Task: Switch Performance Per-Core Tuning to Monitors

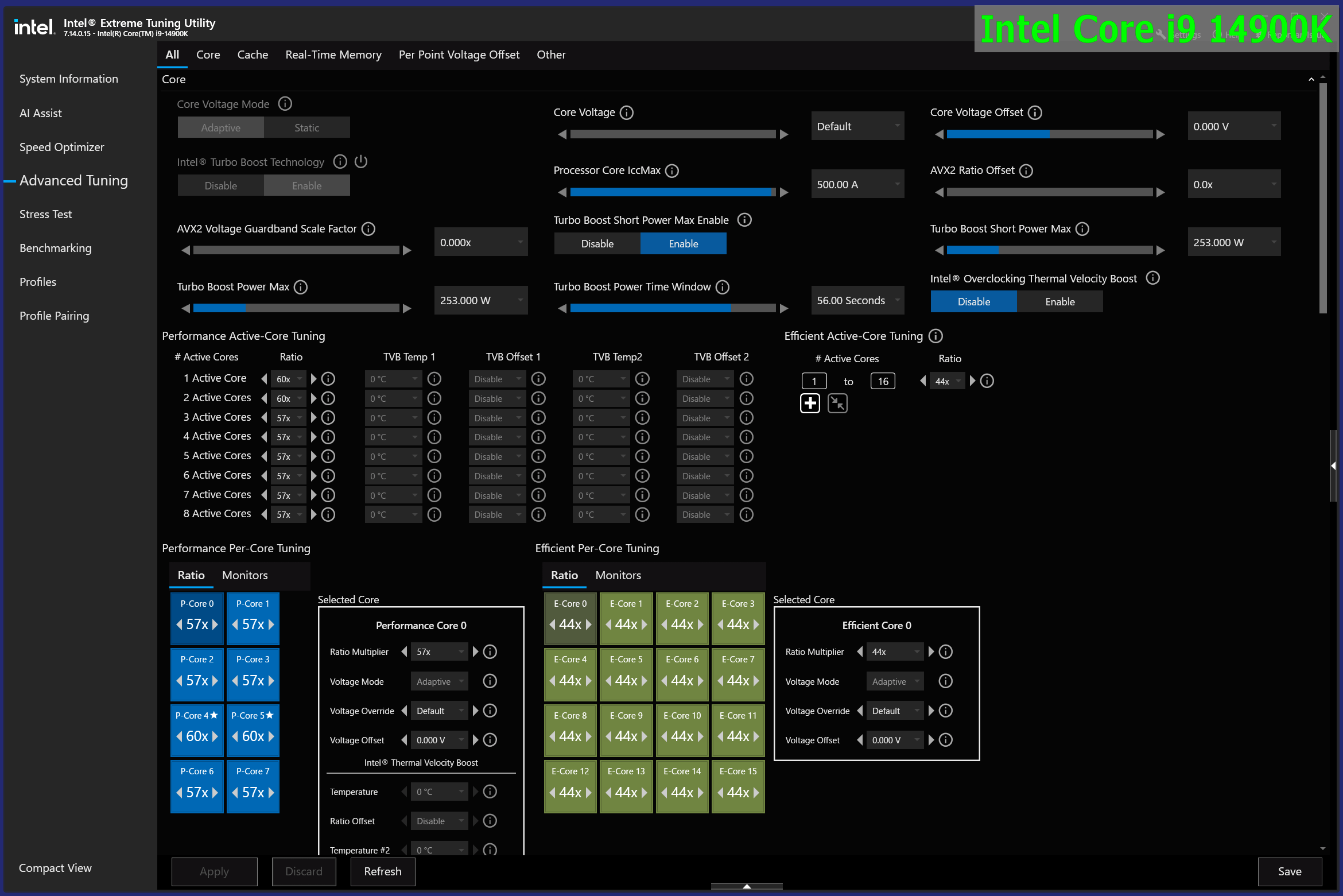Action: point(245,575)
